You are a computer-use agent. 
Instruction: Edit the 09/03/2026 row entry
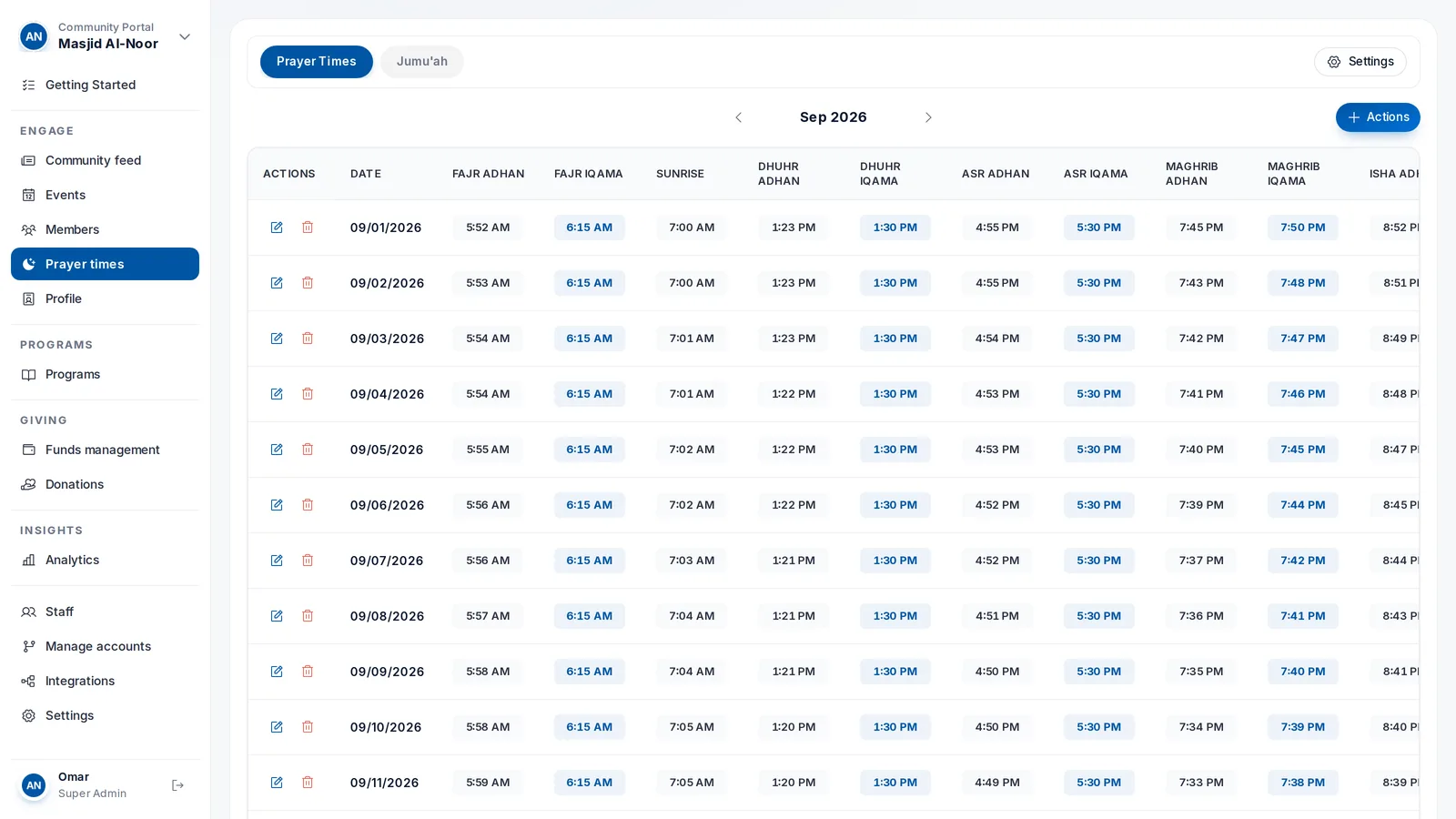coord(277,339)
